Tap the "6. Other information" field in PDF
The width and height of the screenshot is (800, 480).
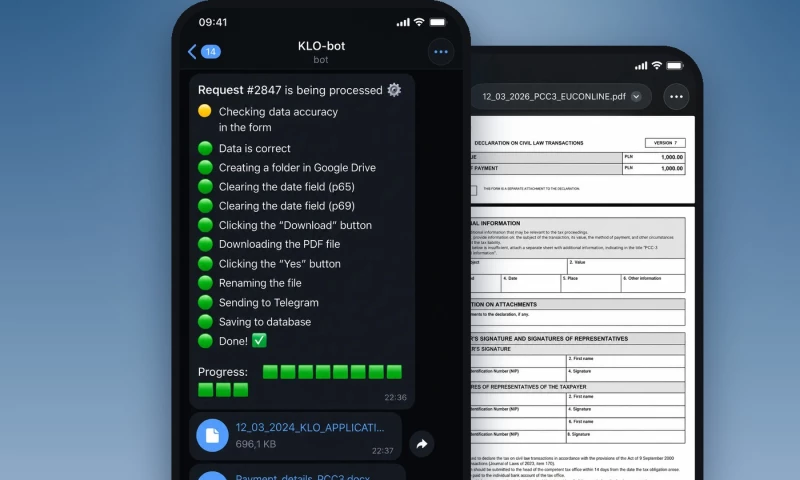tap(653, 283)
